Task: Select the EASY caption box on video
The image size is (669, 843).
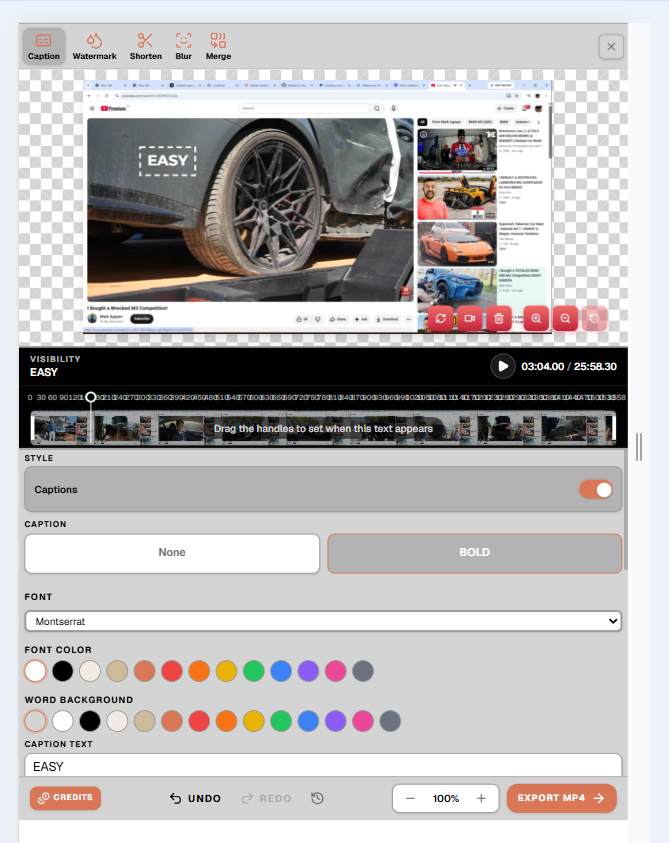Action: (x=168, y=161)
